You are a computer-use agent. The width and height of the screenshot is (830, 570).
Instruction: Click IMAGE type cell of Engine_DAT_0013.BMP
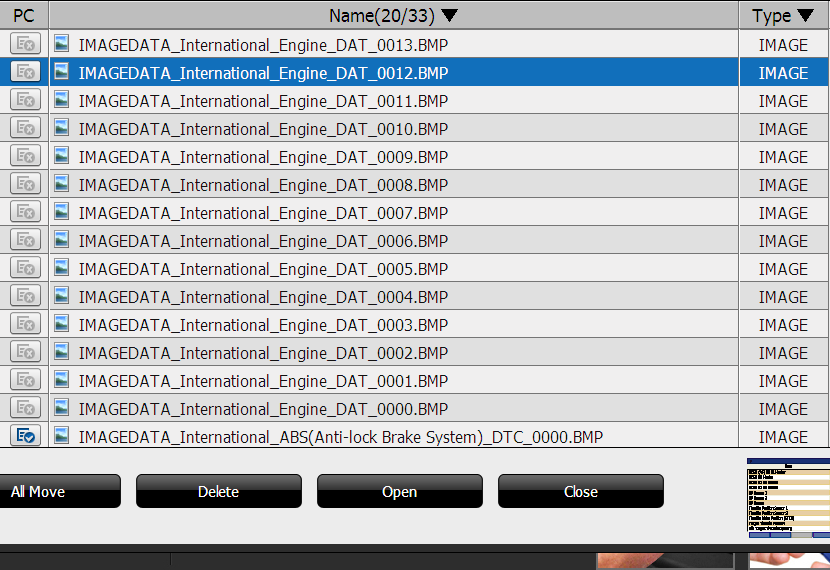pyautogui.click(x=783, y=45)
